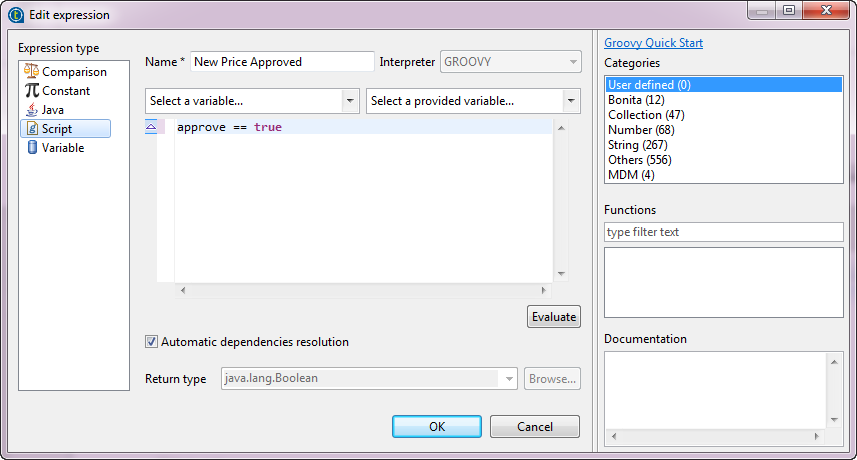Viewport: 857px width, 460px height.
Task: Select the Comparison scales icon
Action: point(31,72)
